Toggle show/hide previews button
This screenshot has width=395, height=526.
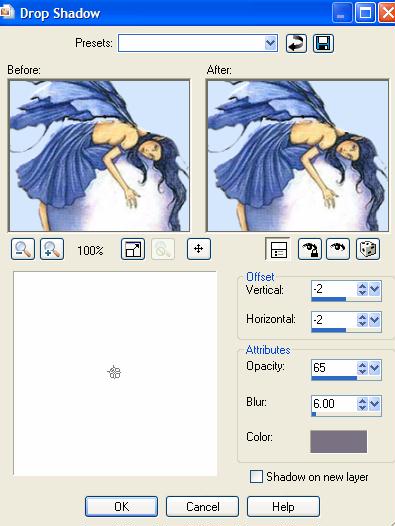coord(278,249)
